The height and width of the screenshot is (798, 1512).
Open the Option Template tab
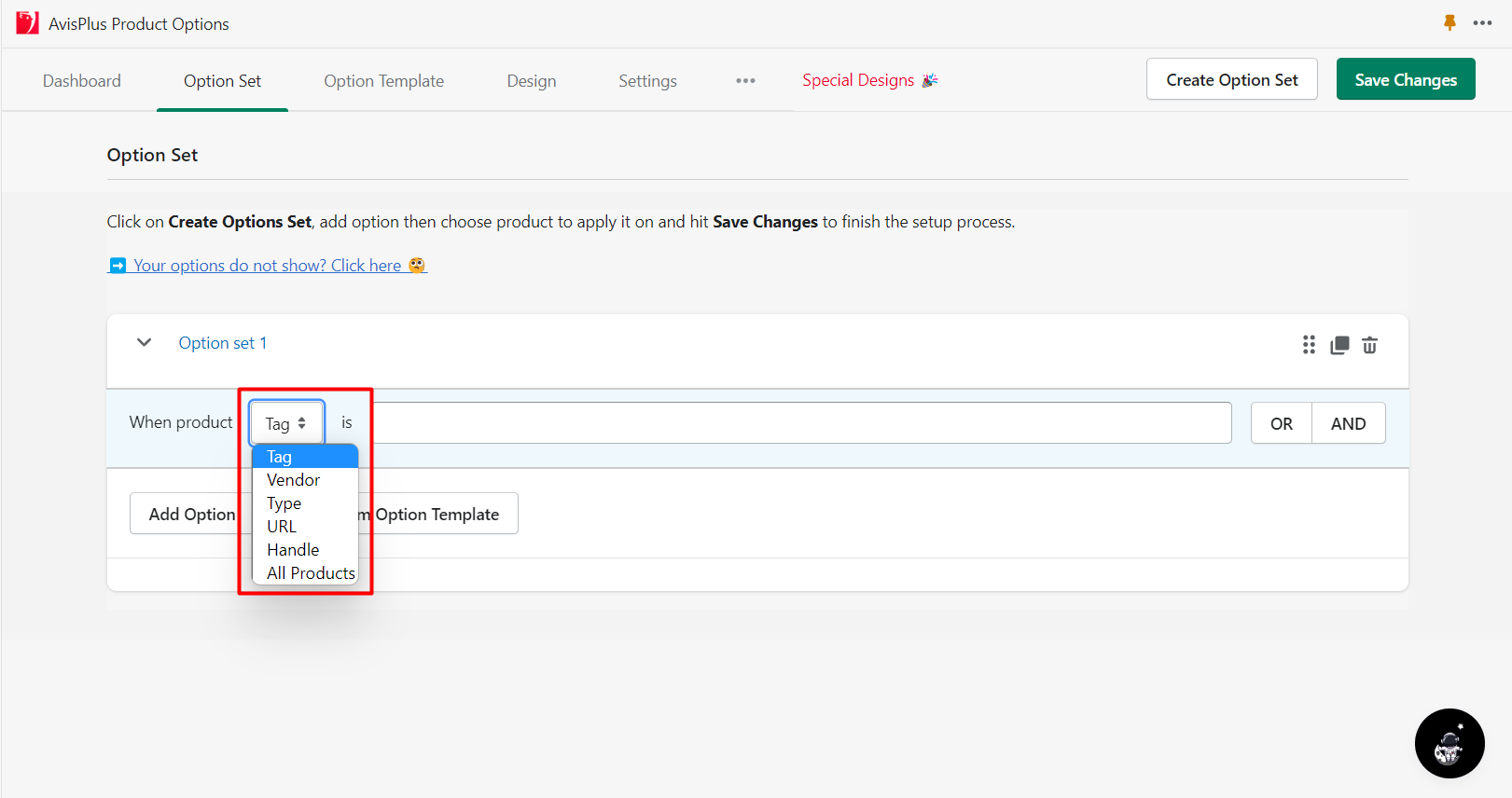[x=383, y=81]
